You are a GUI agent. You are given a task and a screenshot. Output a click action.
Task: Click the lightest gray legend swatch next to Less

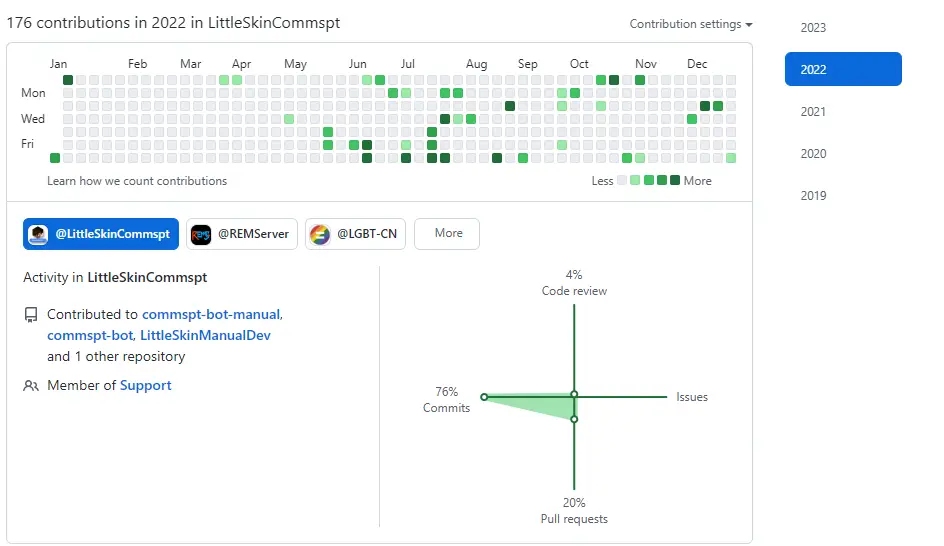pyautogui.click(x=622, y=180)
